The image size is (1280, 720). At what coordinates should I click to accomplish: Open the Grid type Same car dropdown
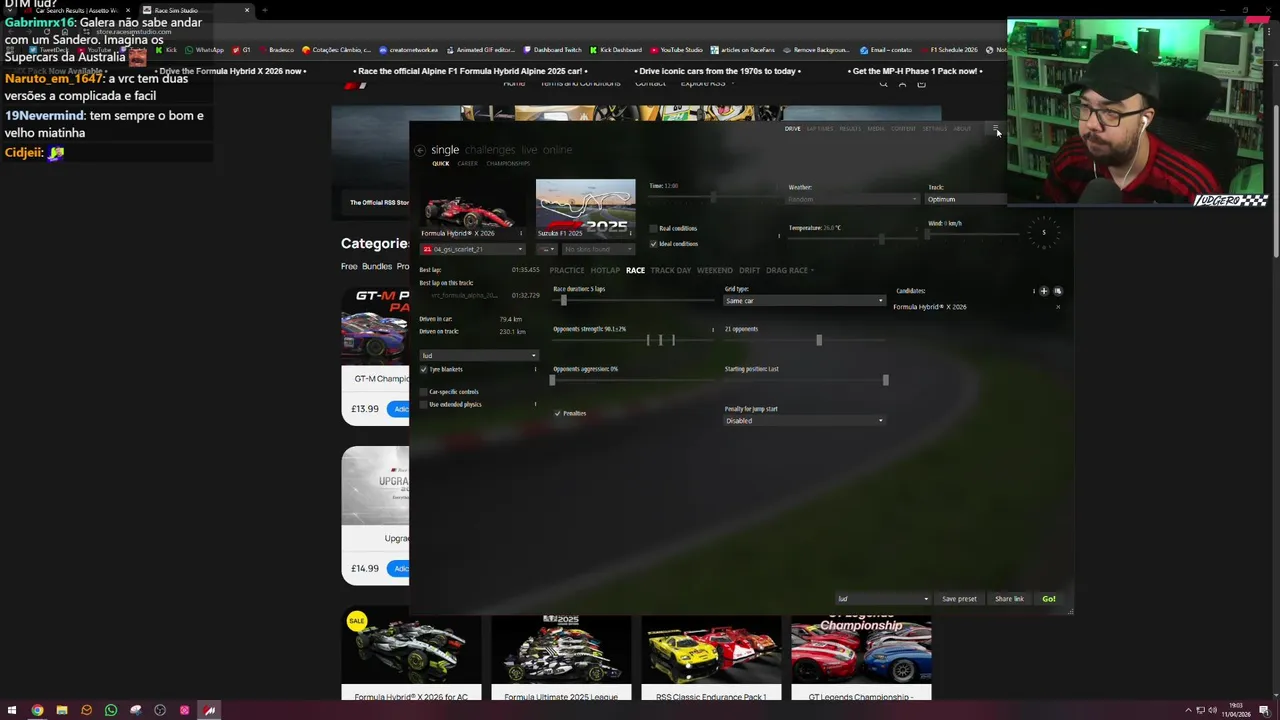coord(805,301)
